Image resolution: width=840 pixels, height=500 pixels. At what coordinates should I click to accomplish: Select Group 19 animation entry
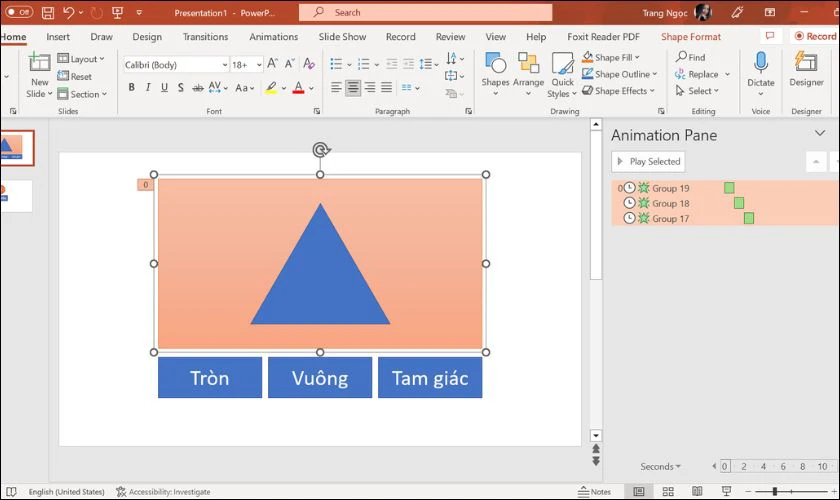click(x=725, y=188)
